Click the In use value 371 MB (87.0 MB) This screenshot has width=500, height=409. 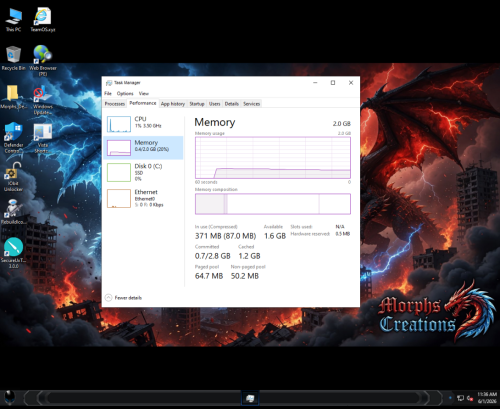point(225,236)
